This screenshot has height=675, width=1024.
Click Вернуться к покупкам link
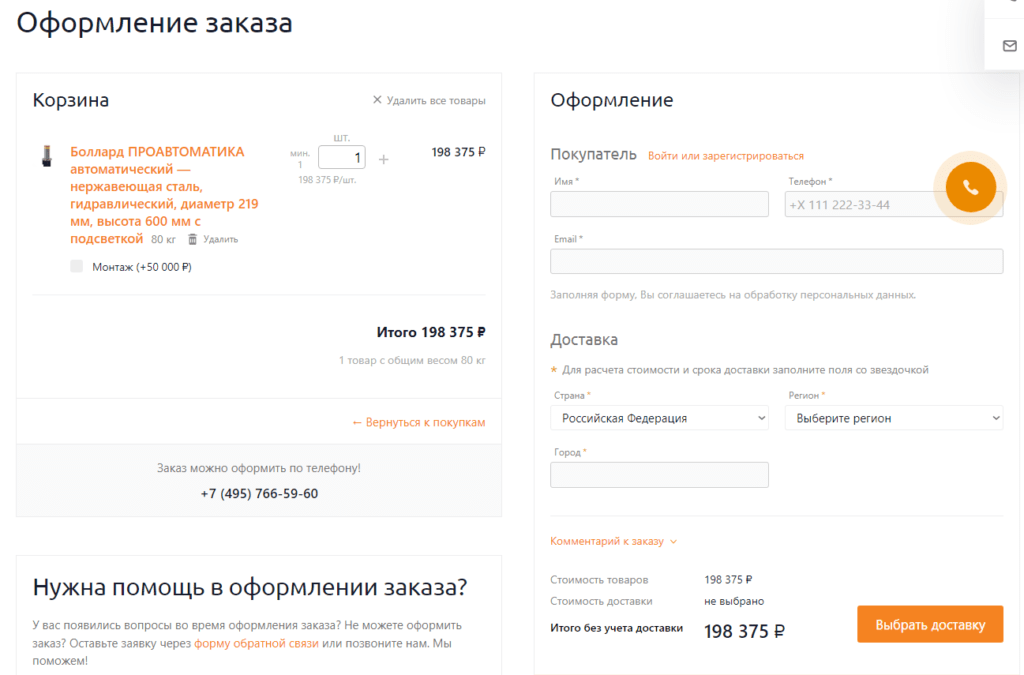click(x=419, y=422)
